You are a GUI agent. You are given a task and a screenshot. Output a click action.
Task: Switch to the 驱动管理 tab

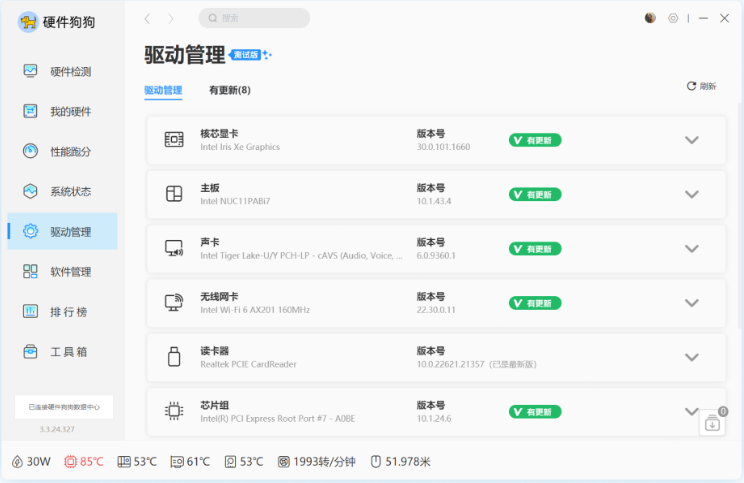coord(163,90)
